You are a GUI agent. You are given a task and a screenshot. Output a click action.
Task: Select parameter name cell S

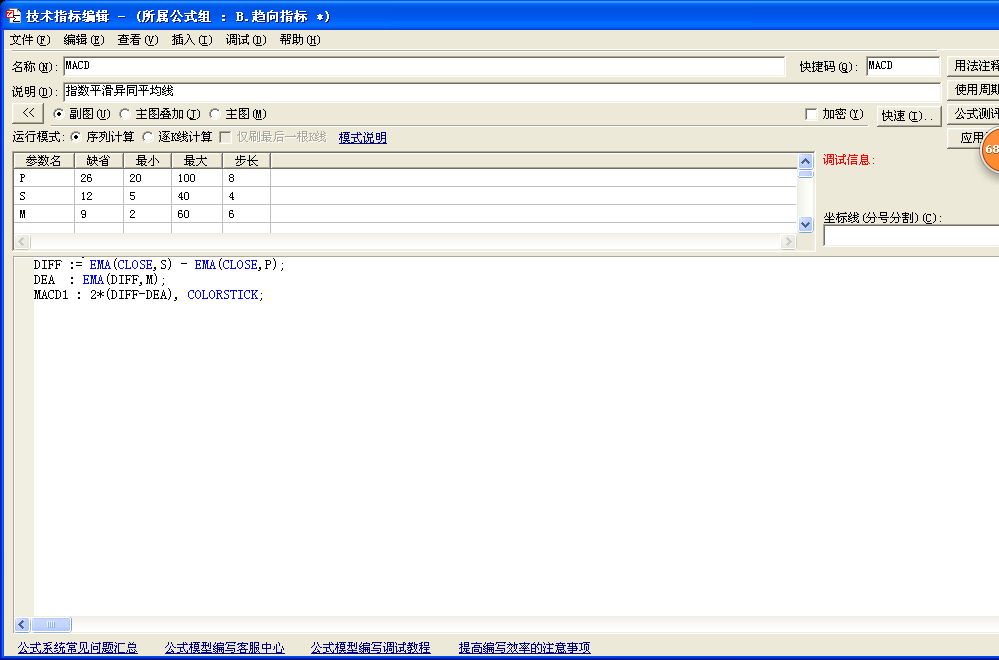coord(44,196)
